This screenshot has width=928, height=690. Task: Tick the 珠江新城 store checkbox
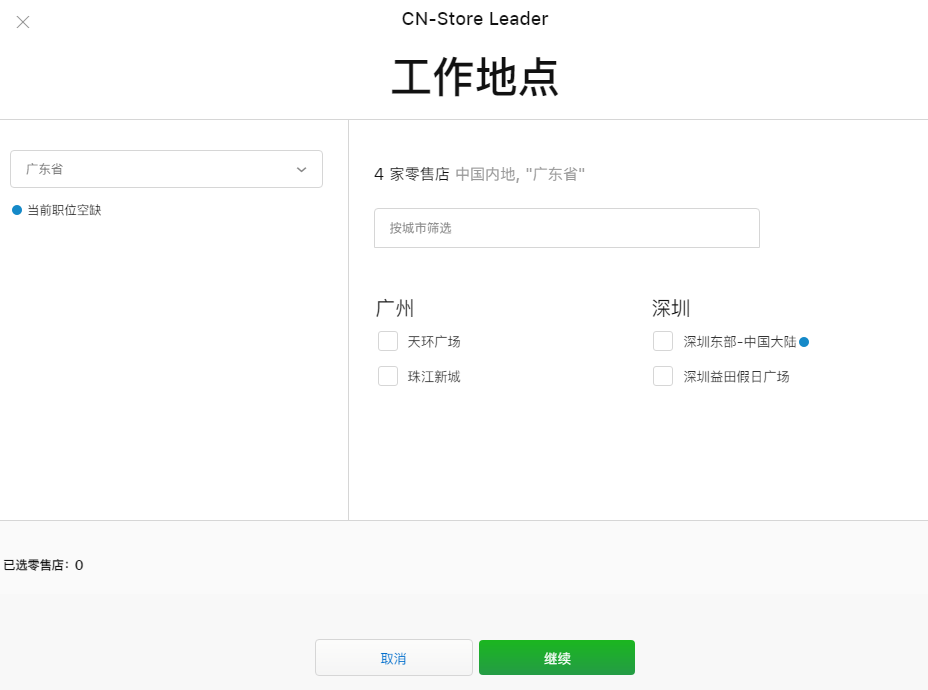(x=388, y=376)
